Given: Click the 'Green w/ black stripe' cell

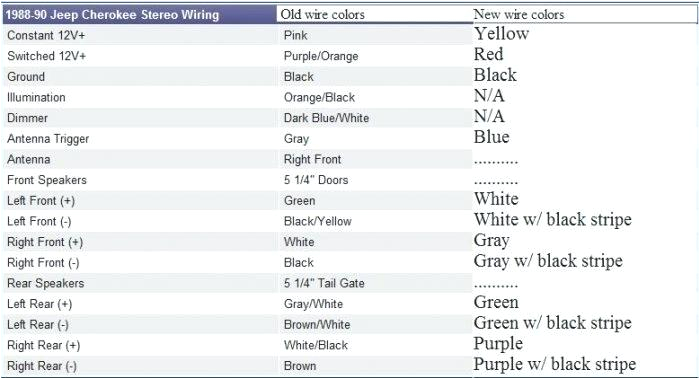Looking at the screenshot, I should 553,323.
